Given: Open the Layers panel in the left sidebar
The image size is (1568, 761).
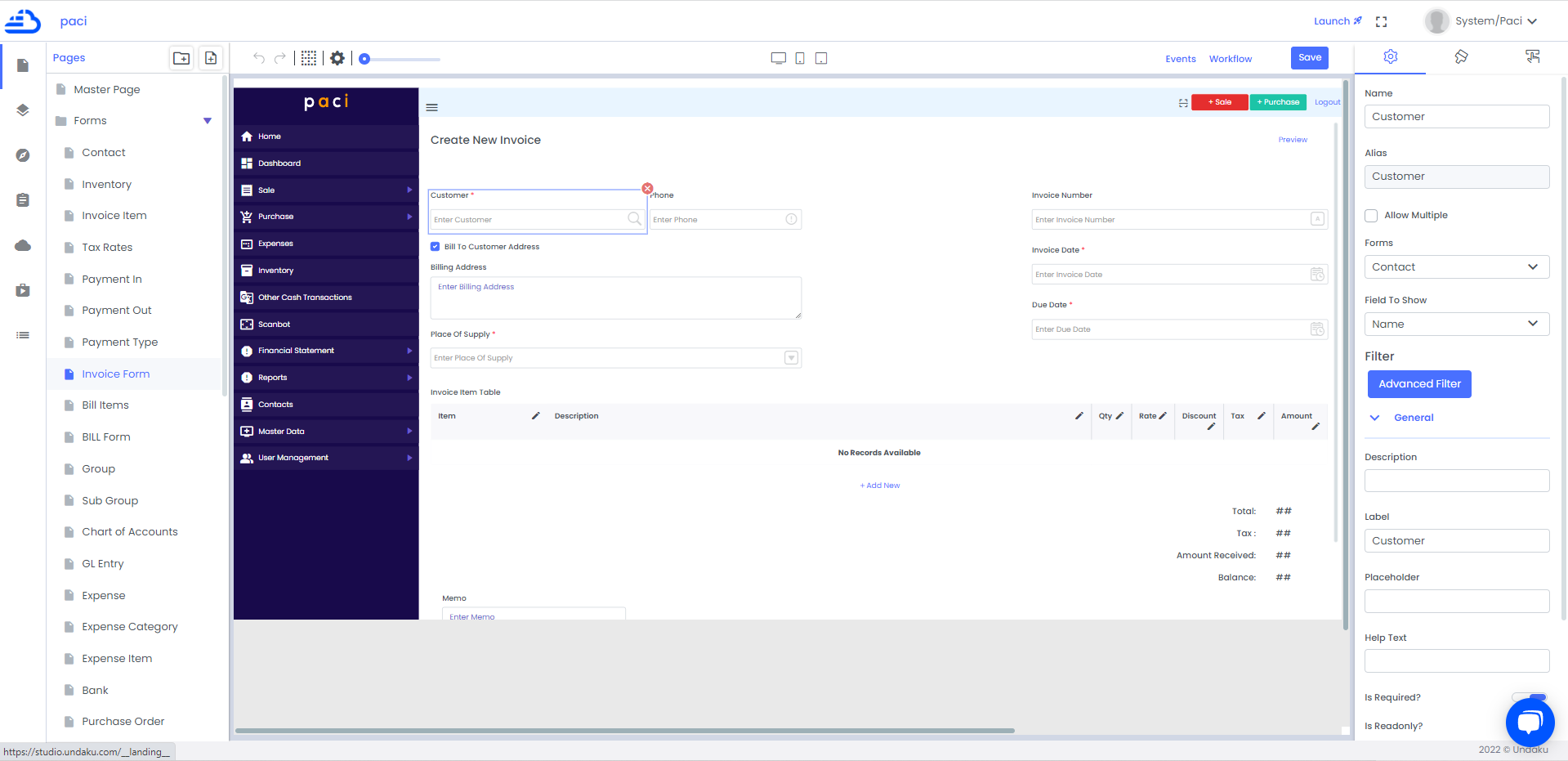Looking at the screenshot, I should [22, 110].
